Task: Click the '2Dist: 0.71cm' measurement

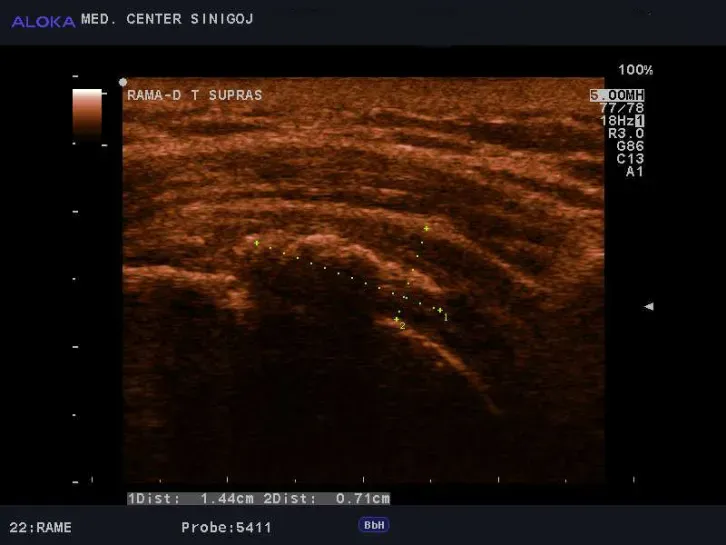Action: click(327, 499)
